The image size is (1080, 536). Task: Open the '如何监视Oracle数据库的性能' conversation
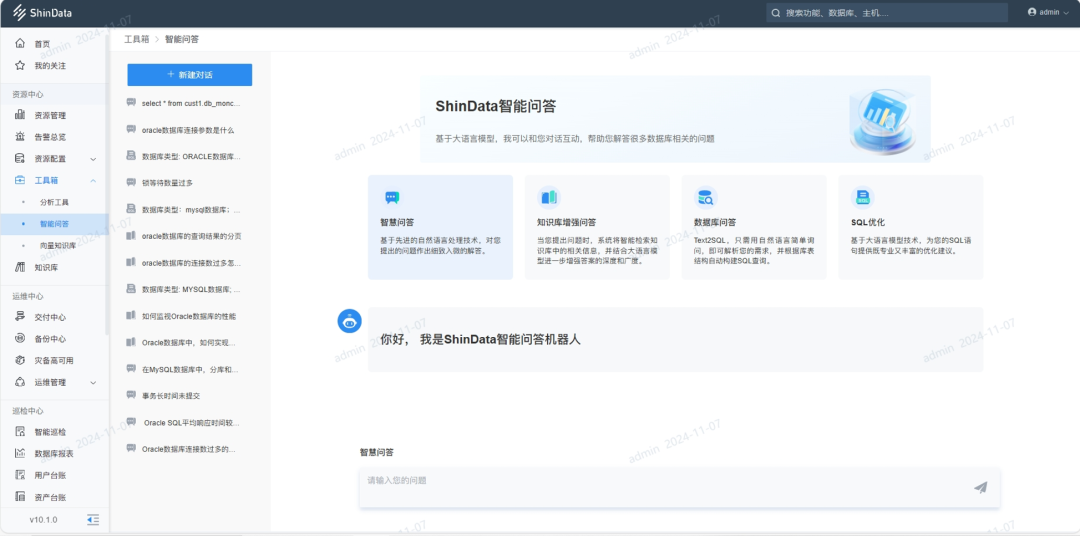189,316
